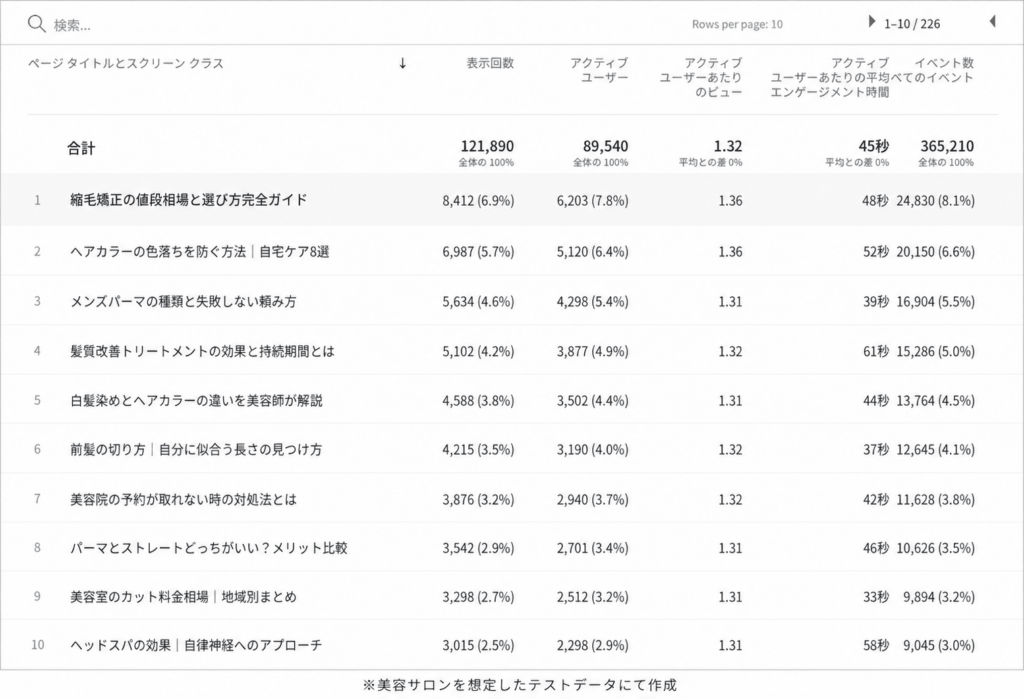1024x699 pixels.
Task: Select row ヘアカラーの色落ちを防ぐ方法
Action: point(512,251)
